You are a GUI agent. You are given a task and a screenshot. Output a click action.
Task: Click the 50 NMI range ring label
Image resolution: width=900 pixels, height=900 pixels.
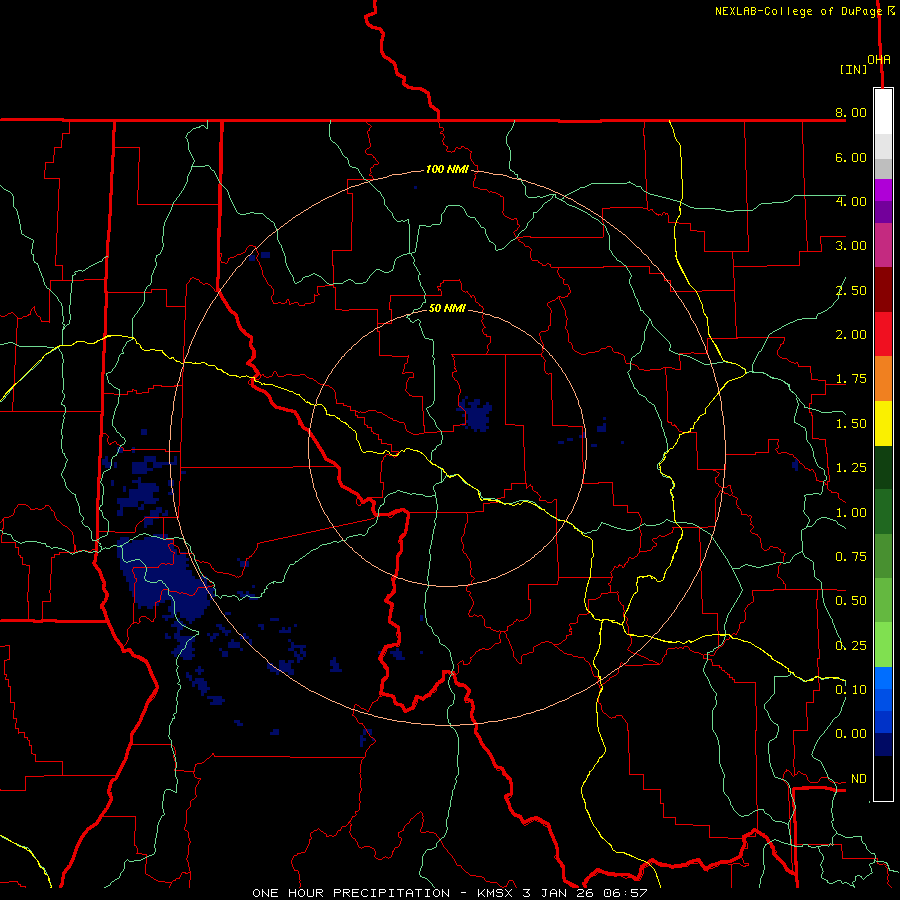click(447, 308)
